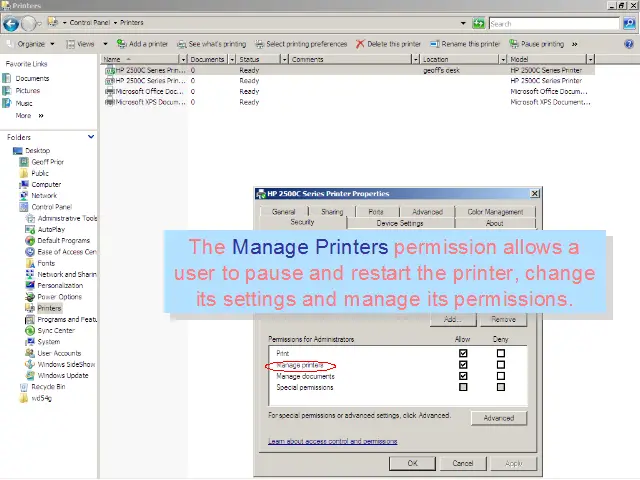This screenshot has height=480, width=640.
Task: Open the Location column filter dropdown
Action: click(x=503, y=60)
